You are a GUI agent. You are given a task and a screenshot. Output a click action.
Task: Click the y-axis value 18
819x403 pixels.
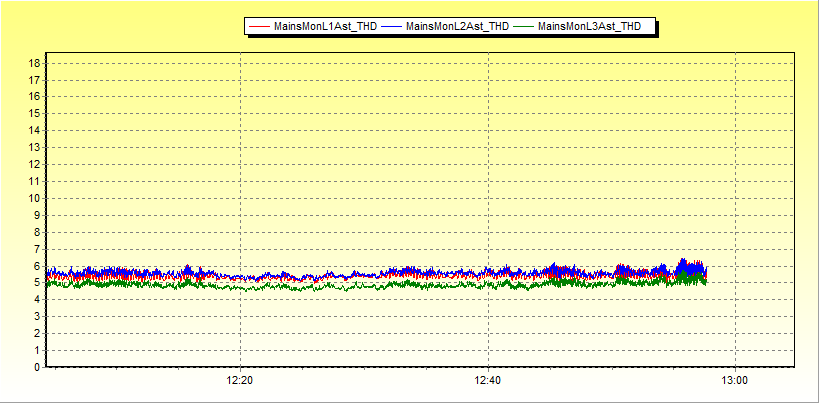(x=34, y=63)
